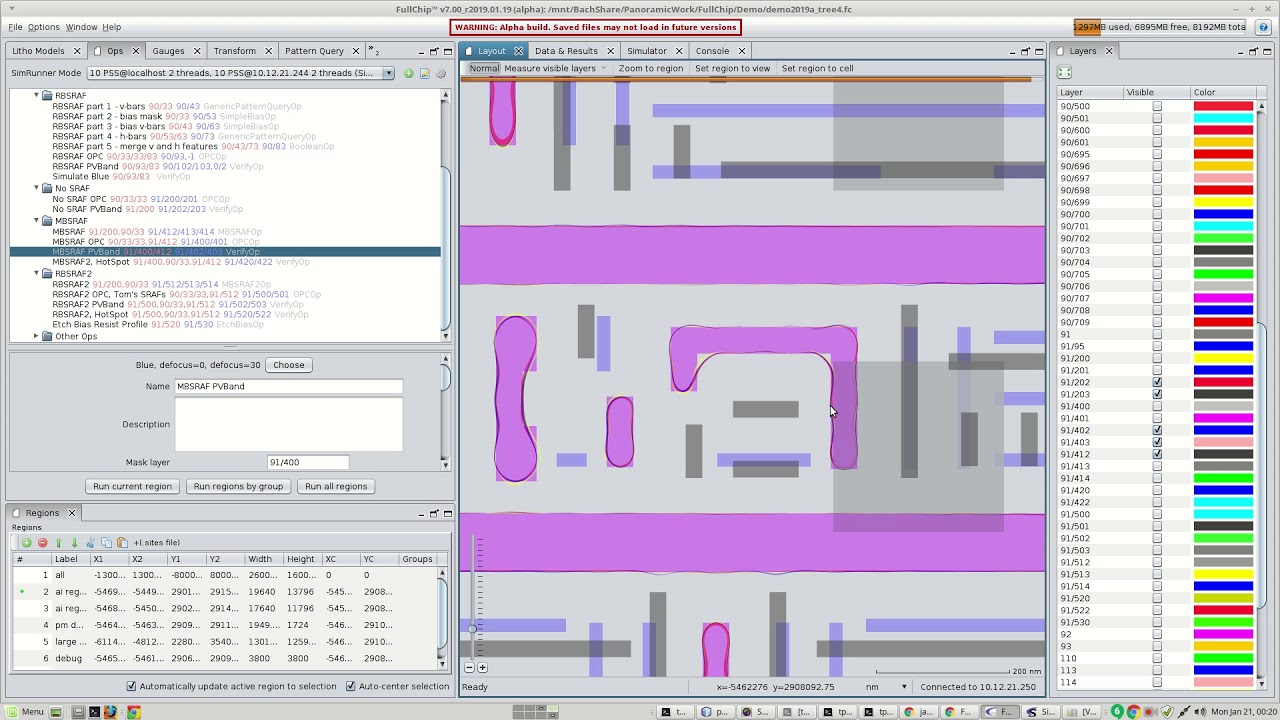Close the Console tab

[x=742, y=51]
